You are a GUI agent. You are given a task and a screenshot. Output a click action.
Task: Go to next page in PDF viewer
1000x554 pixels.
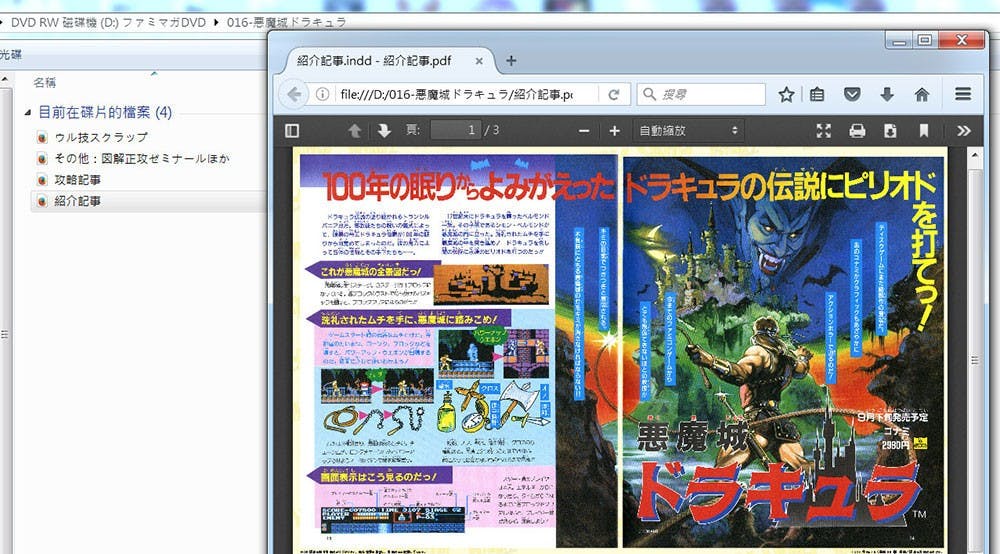click(384, 131)
